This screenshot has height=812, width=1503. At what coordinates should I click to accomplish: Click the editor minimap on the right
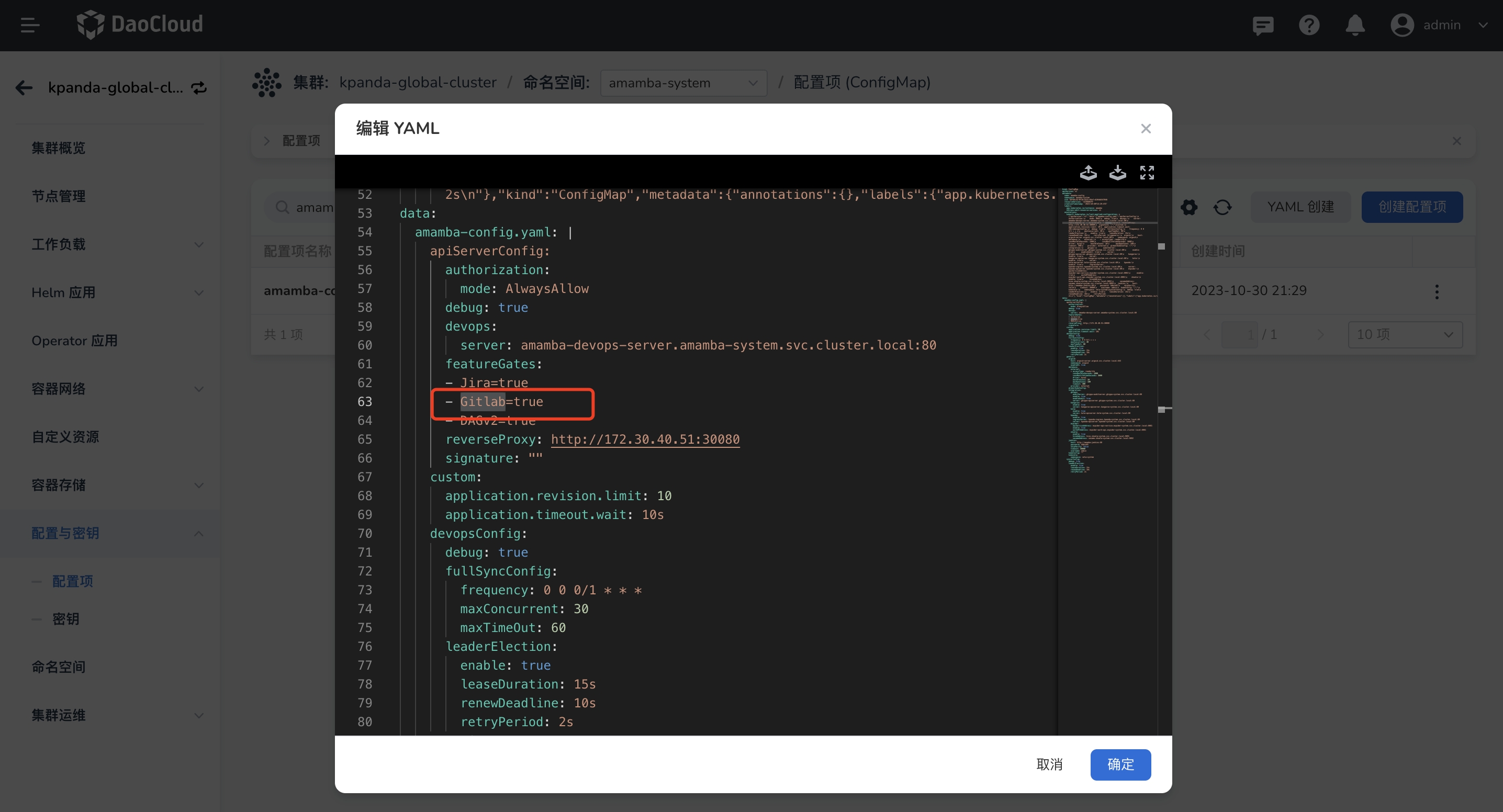tap(1106, 326)
